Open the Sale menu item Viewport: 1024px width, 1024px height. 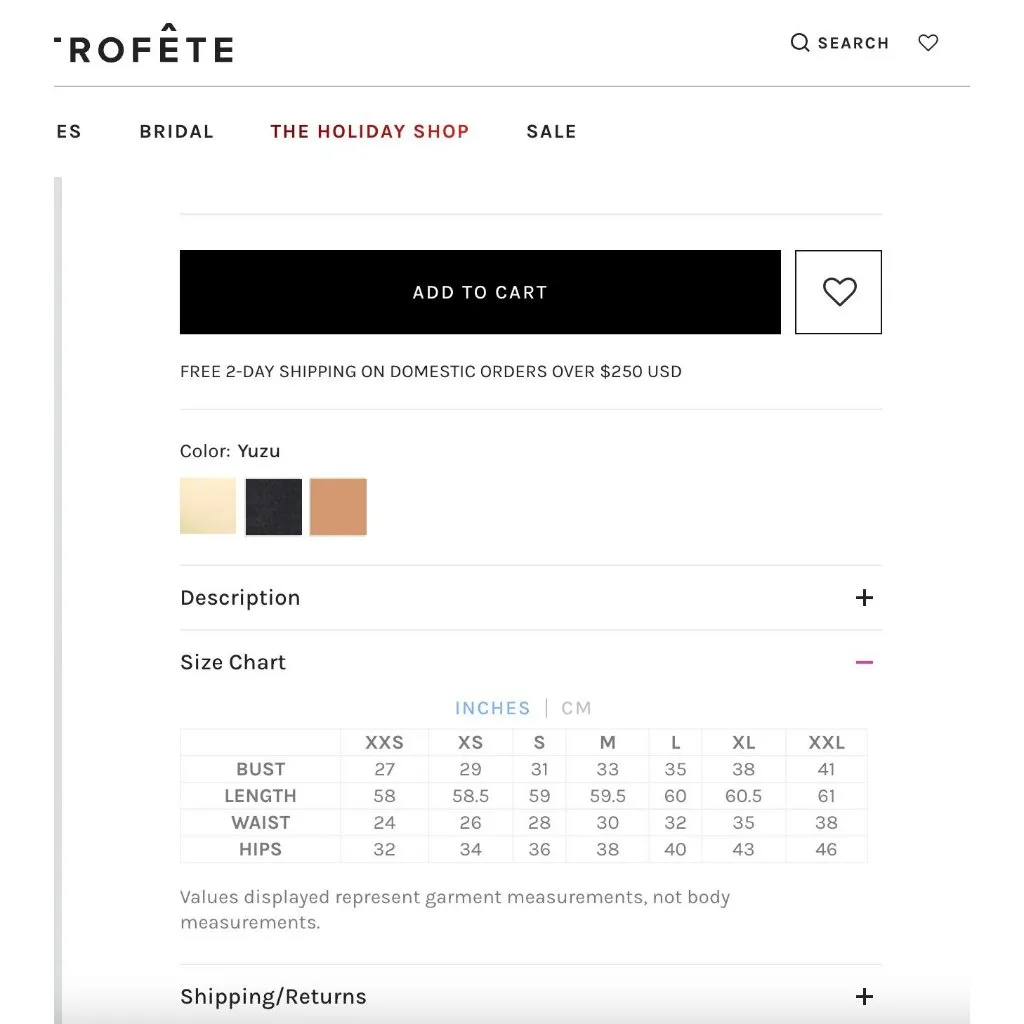tap(551, 131)
